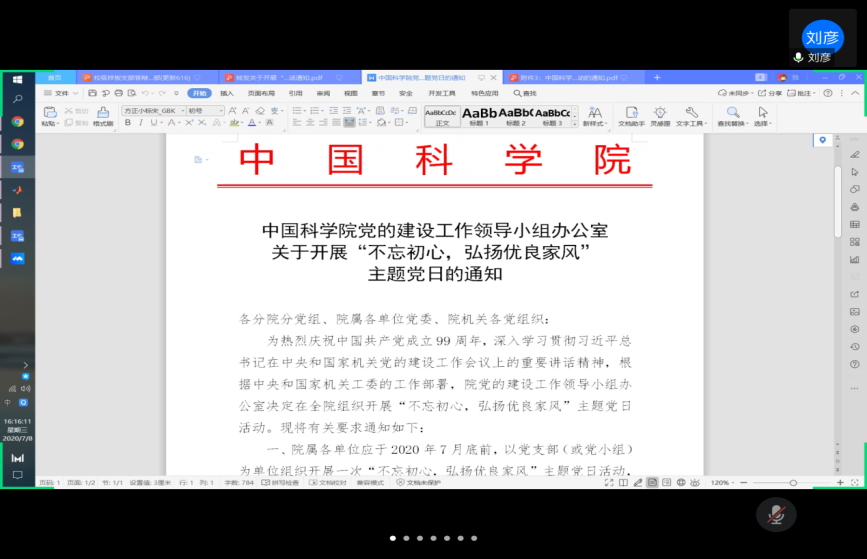Click the Chrome icon in Windows taskbar
This screenshot has width=867, height=559.
[17, 121]
